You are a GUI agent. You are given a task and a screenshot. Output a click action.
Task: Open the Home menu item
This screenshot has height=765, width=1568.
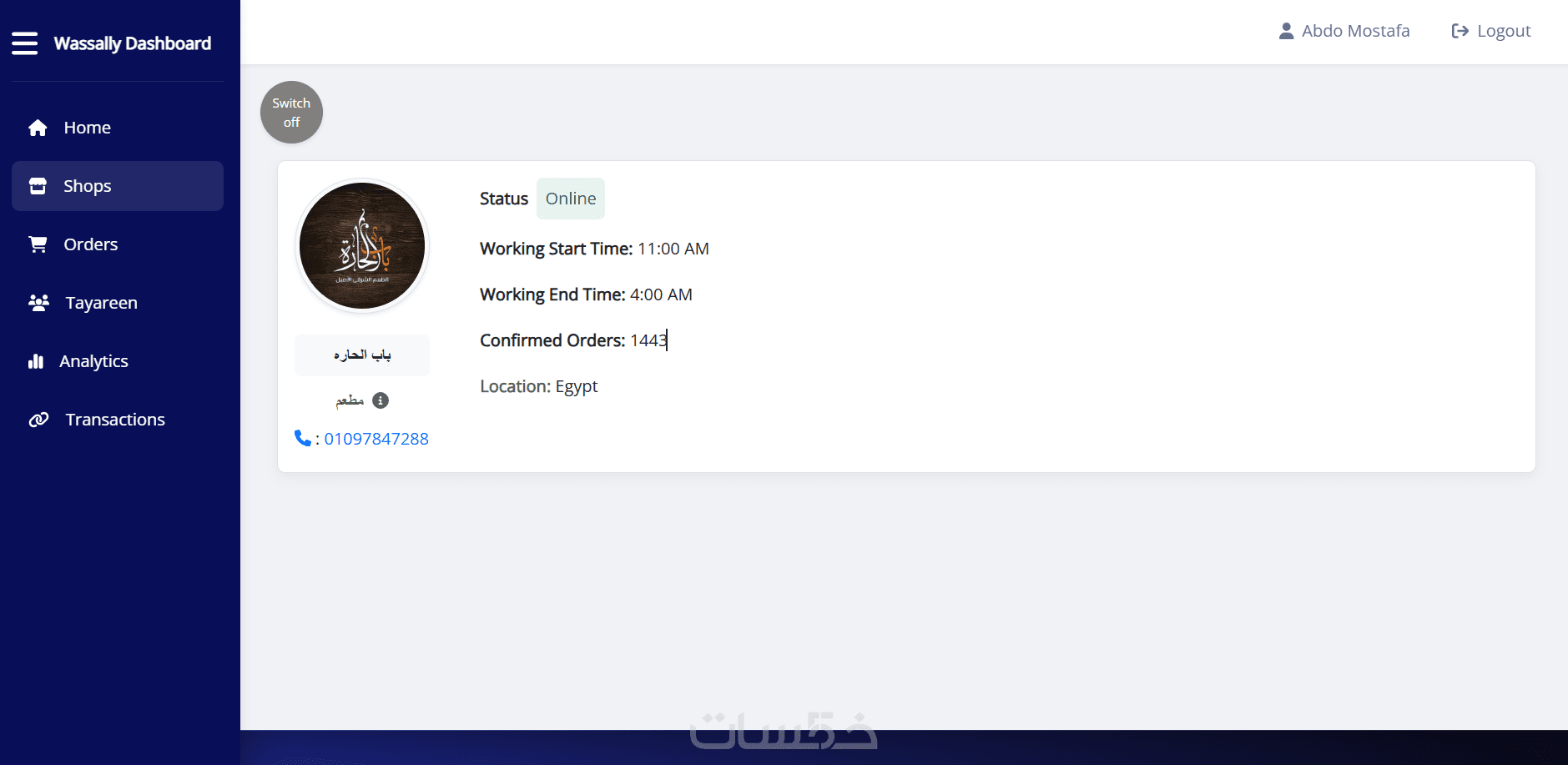point(118,128)
